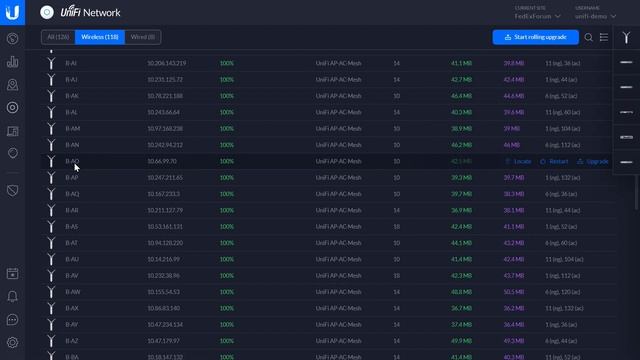This screenshot has width=640, height=360.
Task: Open device named B-AP
Action: click(72, 178)
